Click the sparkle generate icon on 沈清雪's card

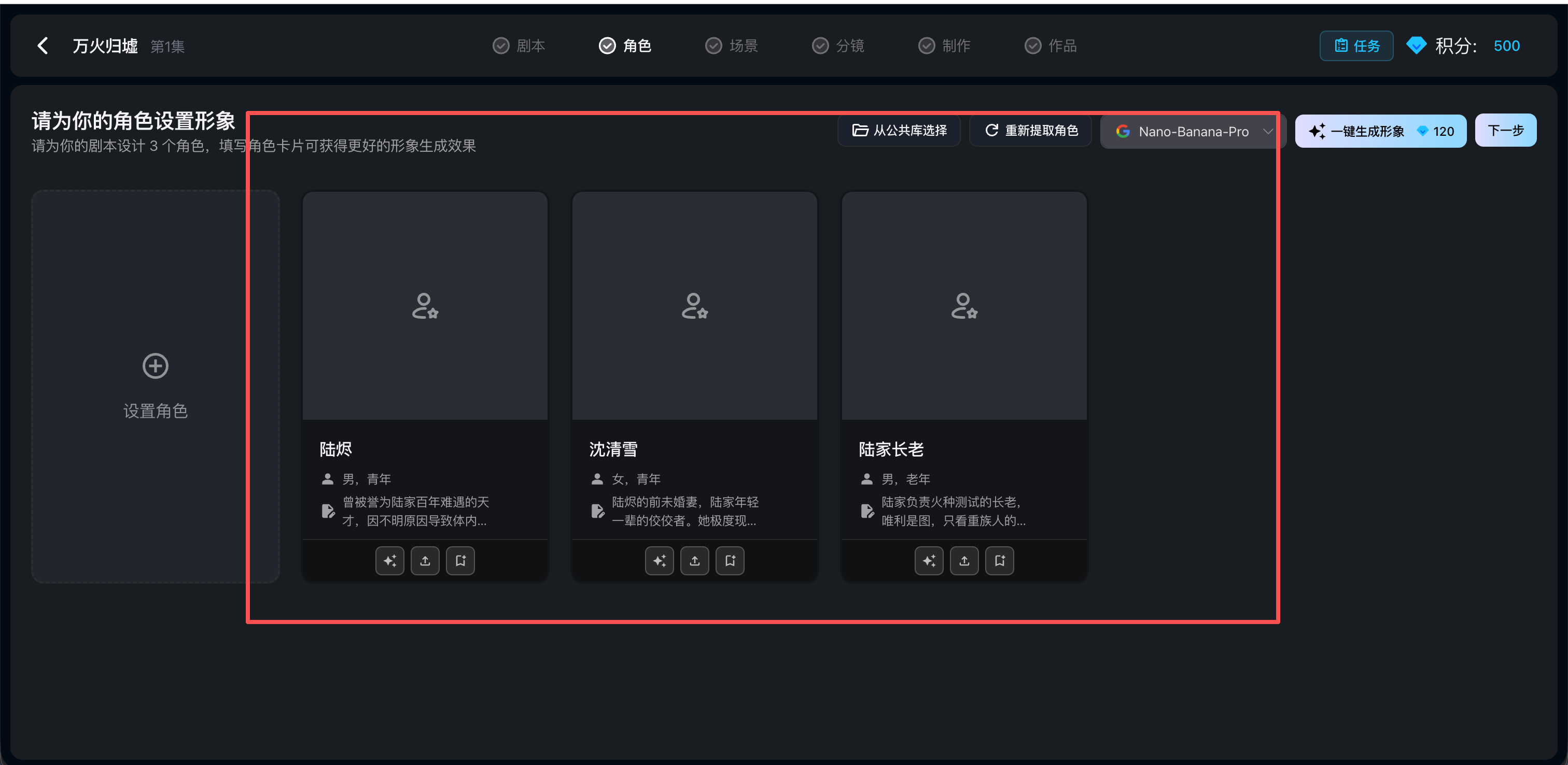pos(659,560)
